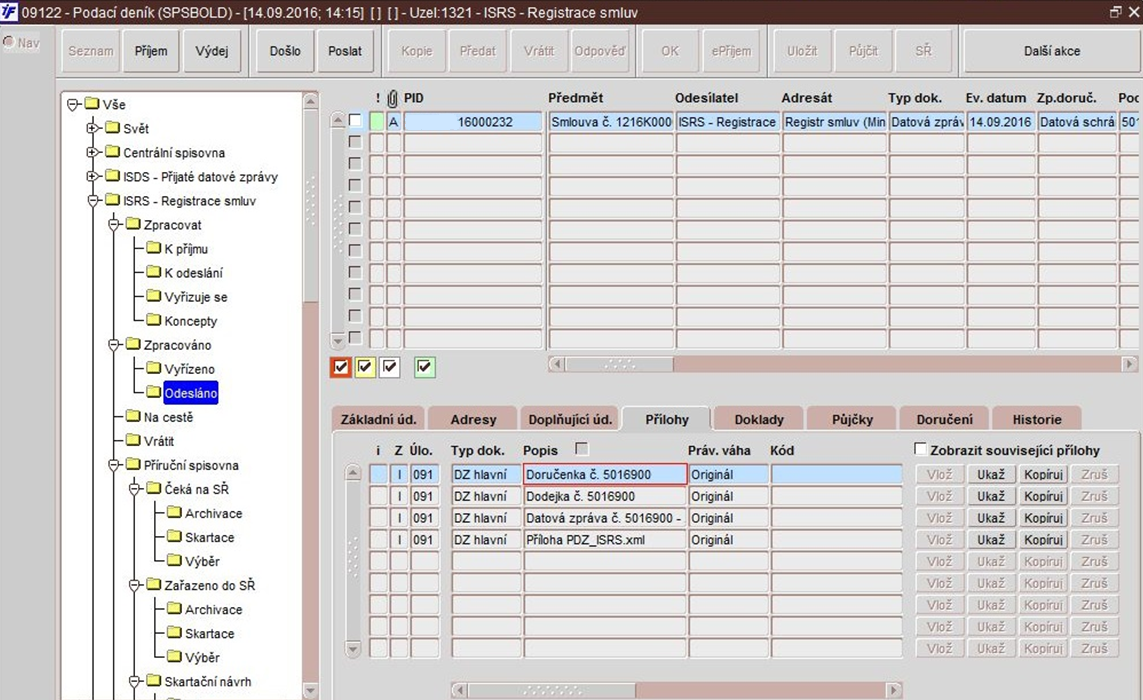Open the Doručení tab
The image size is (1143, 700).
click(x=945, y=419)
